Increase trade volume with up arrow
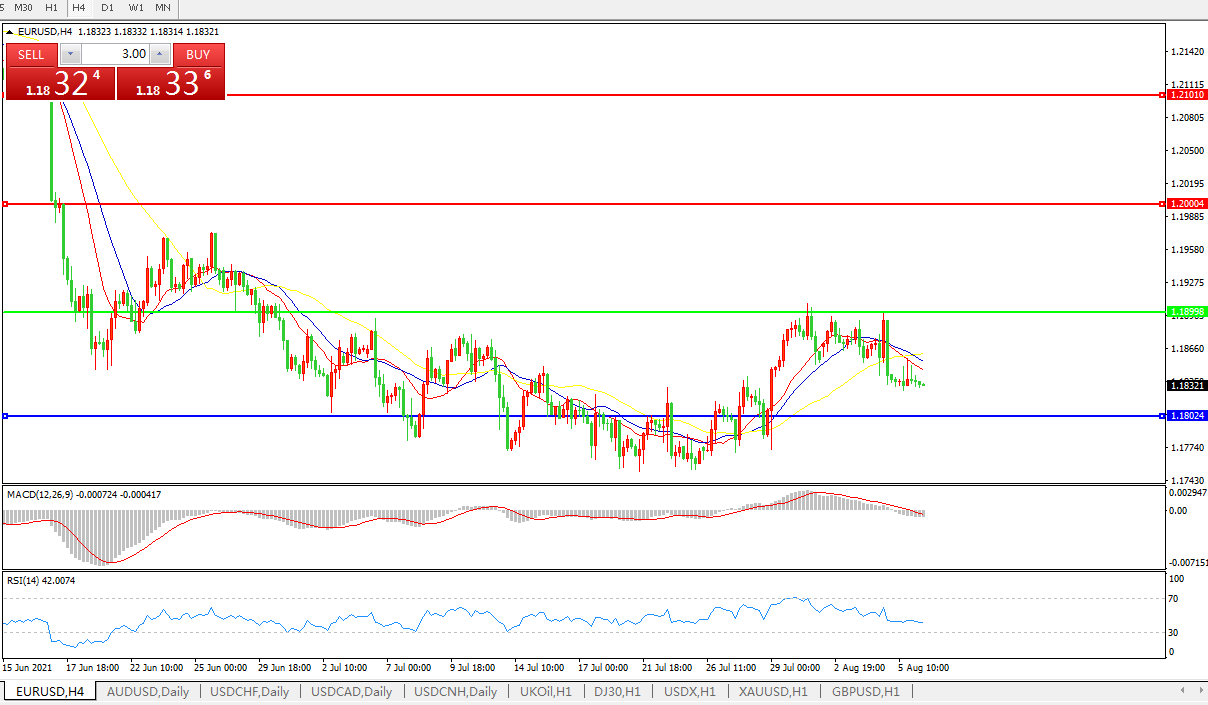1208x705 pixels. click(160, 54)
